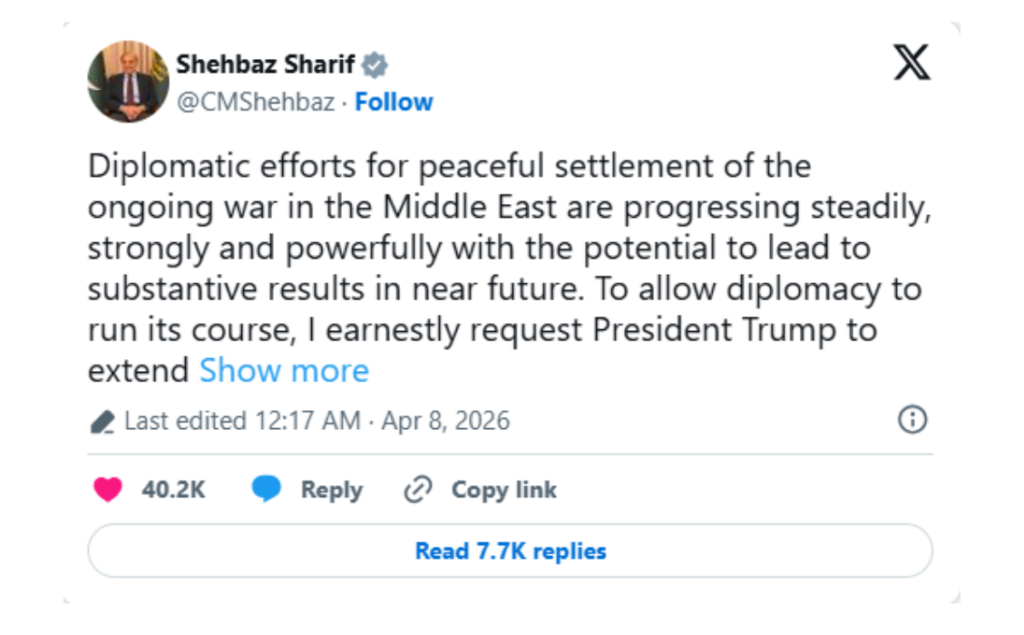The height and width of the screenshot is (635, 1024).
Task: Click the pencil edit history icon
Action: tap(102, 422)
